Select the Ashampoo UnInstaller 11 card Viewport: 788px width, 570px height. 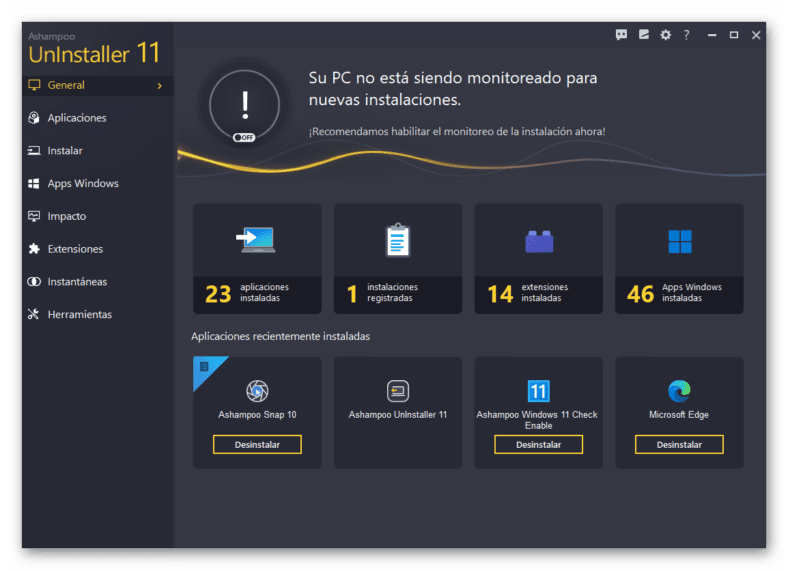(x=398, y=413)
